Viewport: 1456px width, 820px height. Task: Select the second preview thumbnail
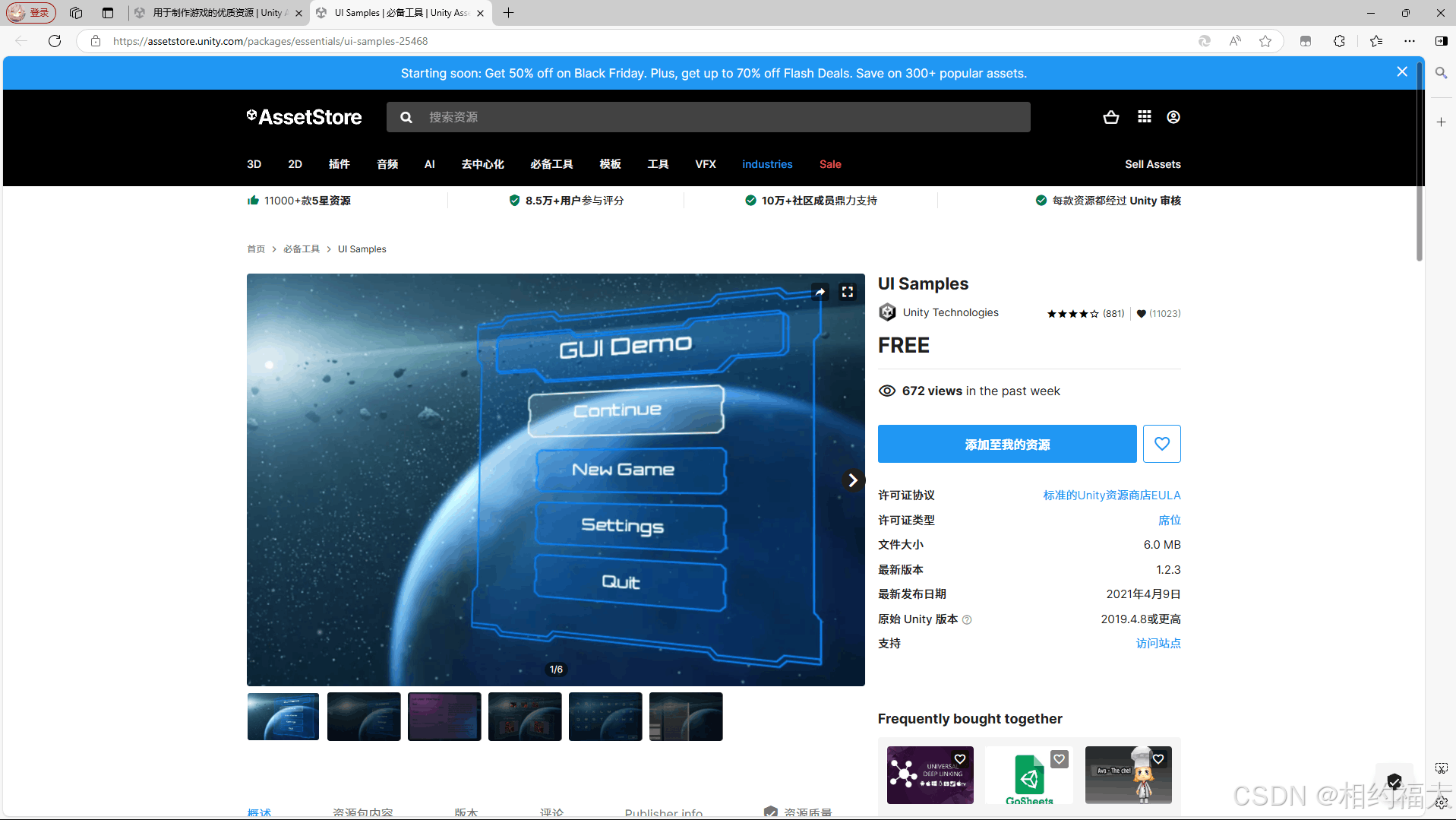pos(364,716)
